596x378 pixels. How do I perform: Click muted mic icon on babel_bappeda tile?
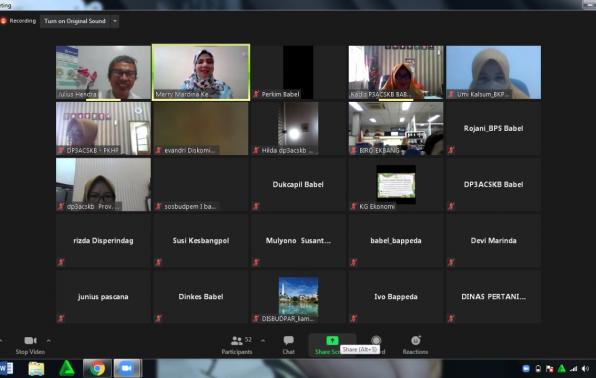[x=353, y=262]
